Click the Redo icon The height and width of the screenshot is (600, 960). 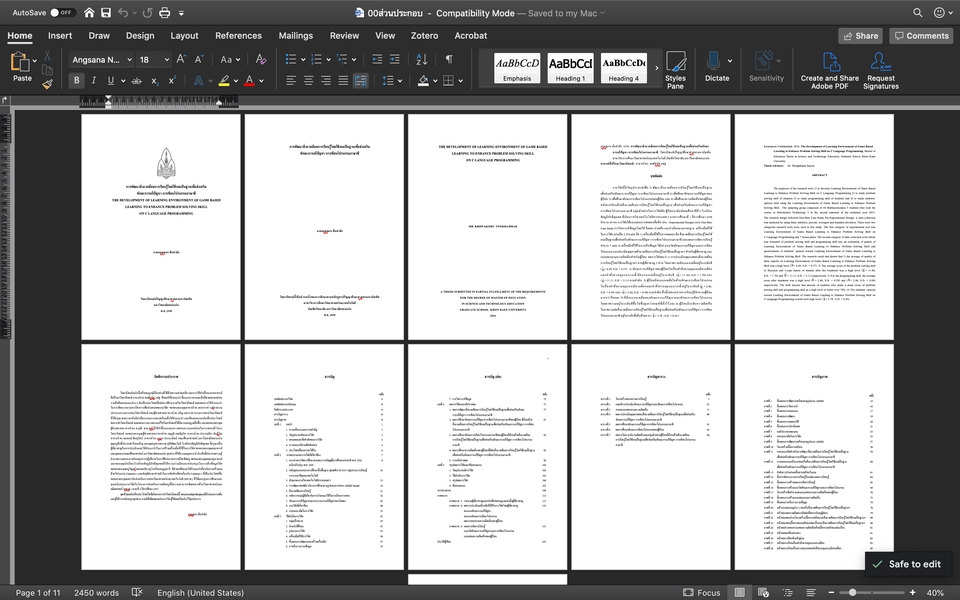click(147, 12)
